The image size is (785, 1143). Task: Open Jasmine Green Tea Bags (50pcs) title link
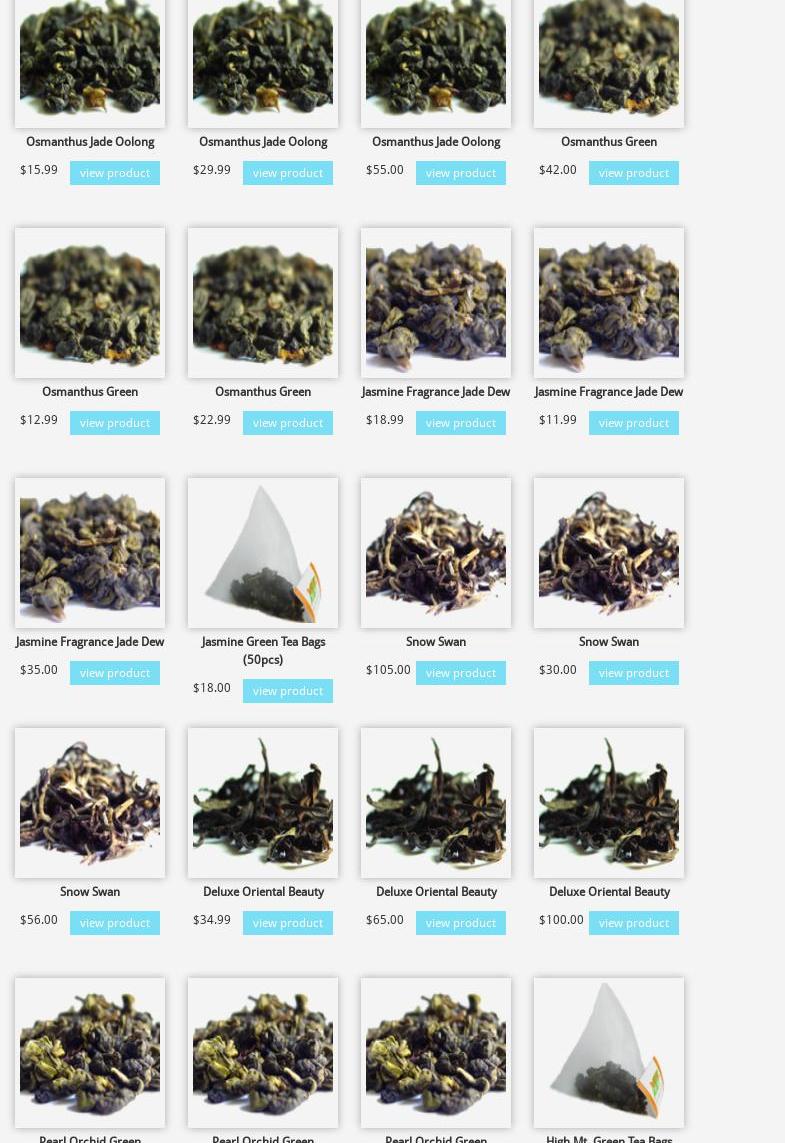262,650
